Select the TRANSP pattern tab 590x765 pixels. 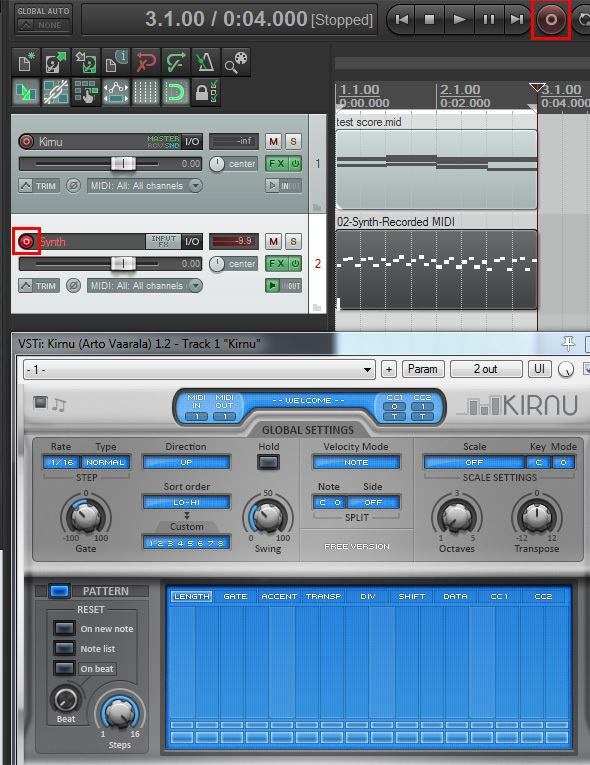[x=323, y=596]
